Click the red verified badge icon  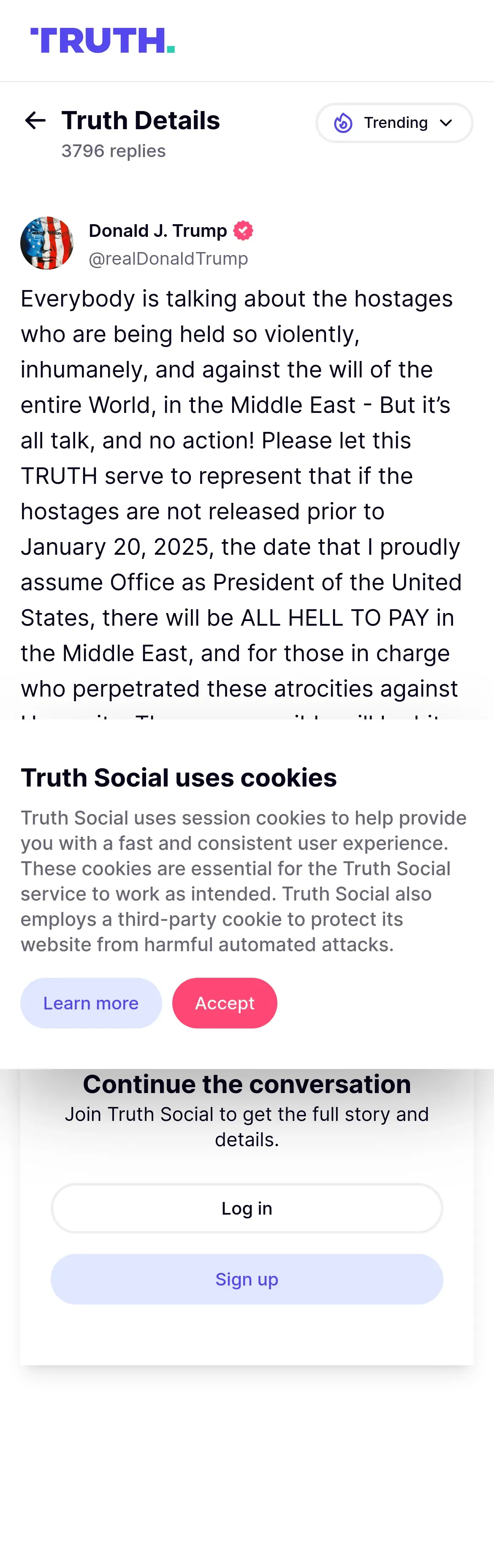tap(243, 231)
